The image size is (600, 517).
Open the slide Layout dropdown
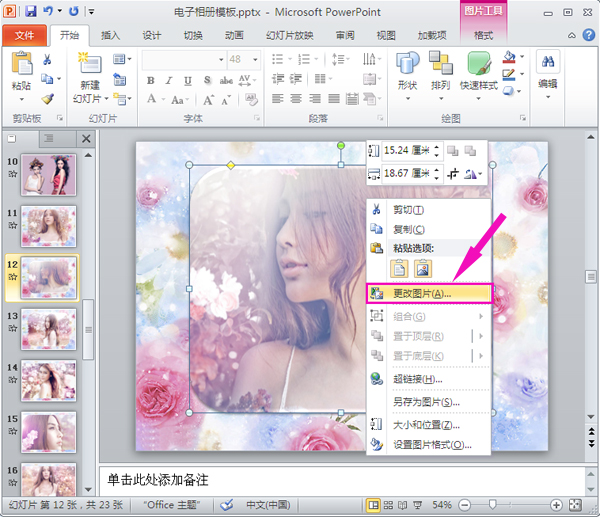coord(122,59)
